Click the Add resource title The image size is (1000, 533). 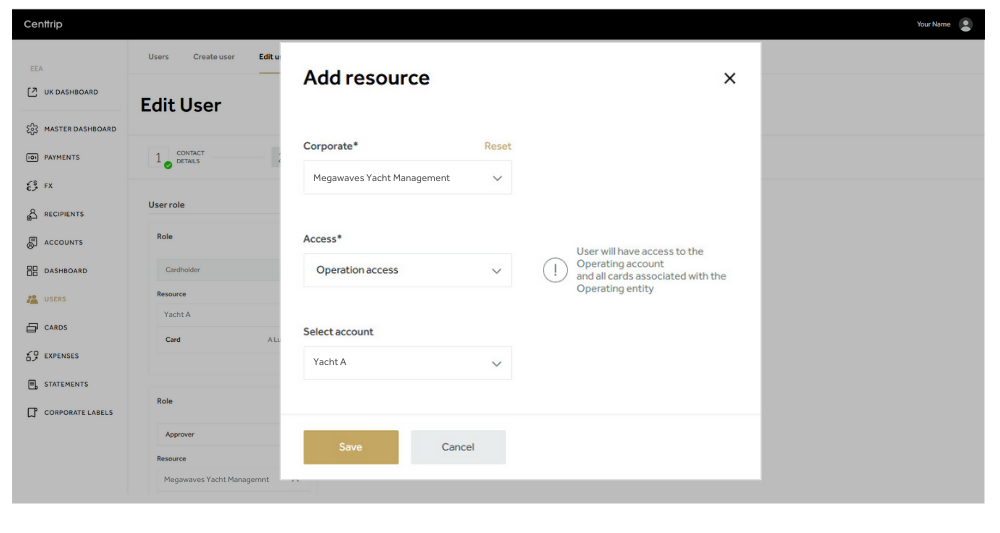(x=366, y=78)
